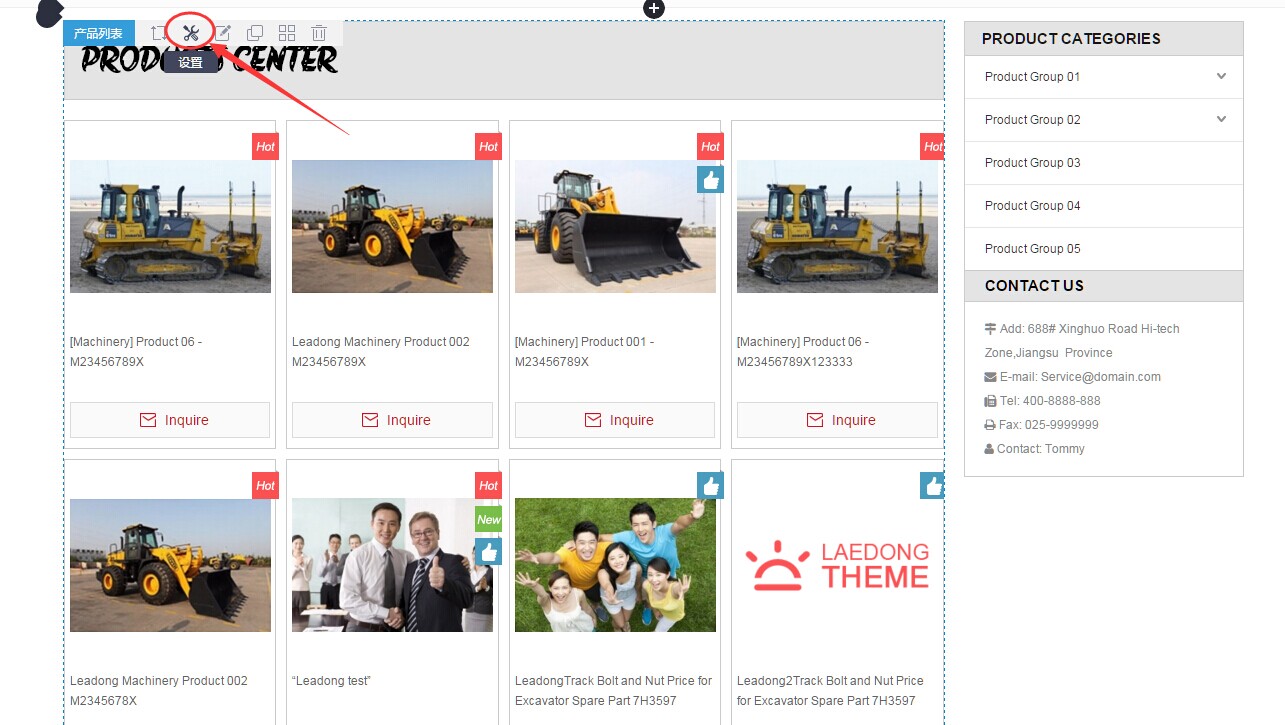Click thumbs-up badge on Product 001 card
The width and height of the screenshot is (1285, 725).
(710, 179)
